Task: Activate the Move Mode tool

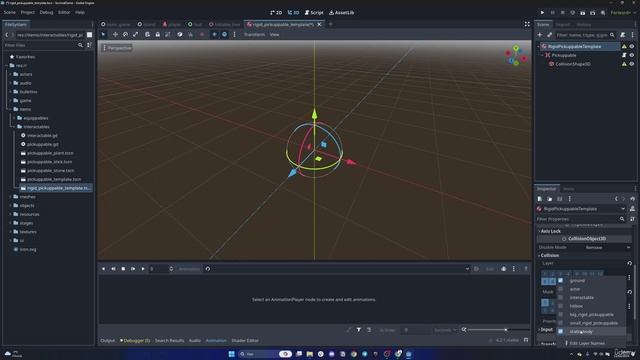Action: pos(115,35)
